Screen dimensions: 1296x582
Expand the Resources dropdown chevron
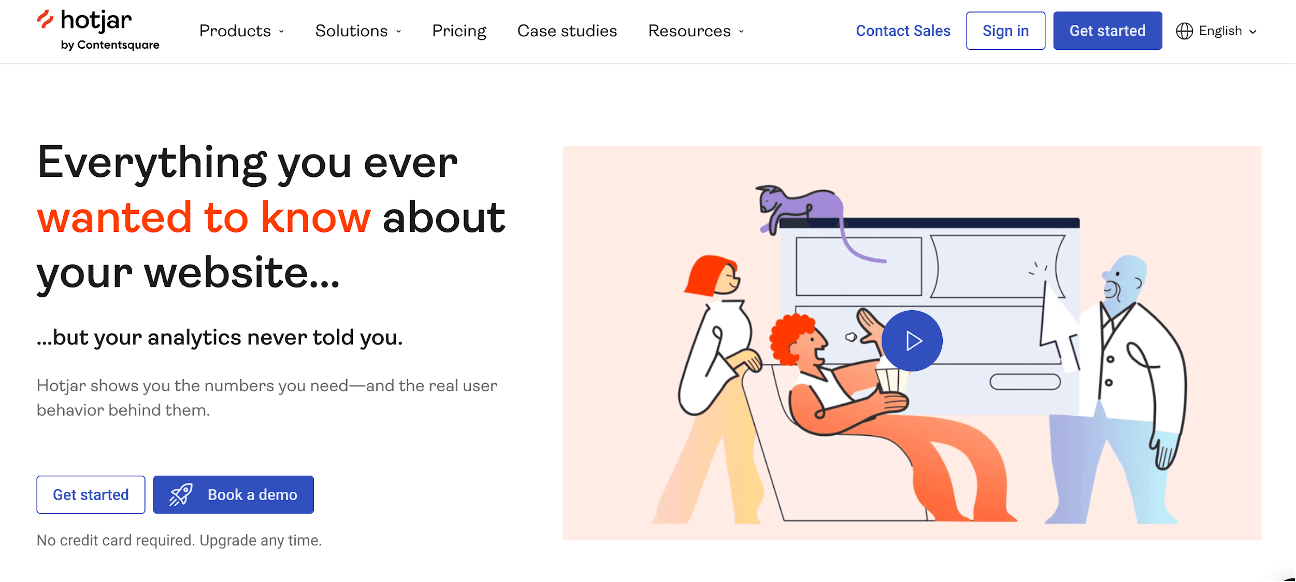coord(741,32)
